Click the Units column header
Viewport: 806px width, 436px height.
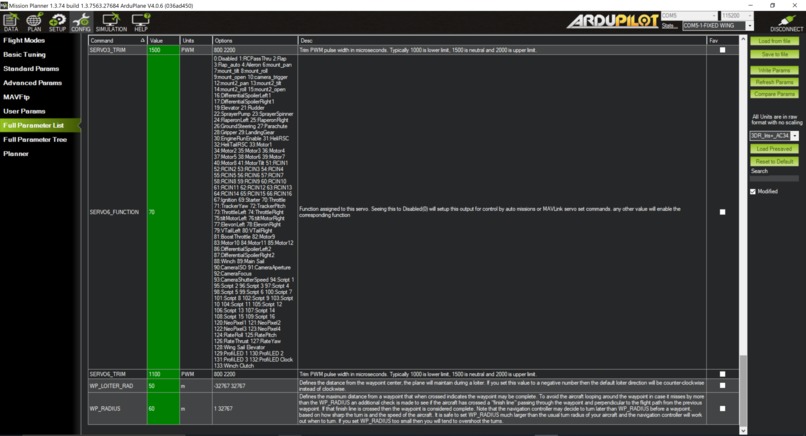tap(196, 40)
